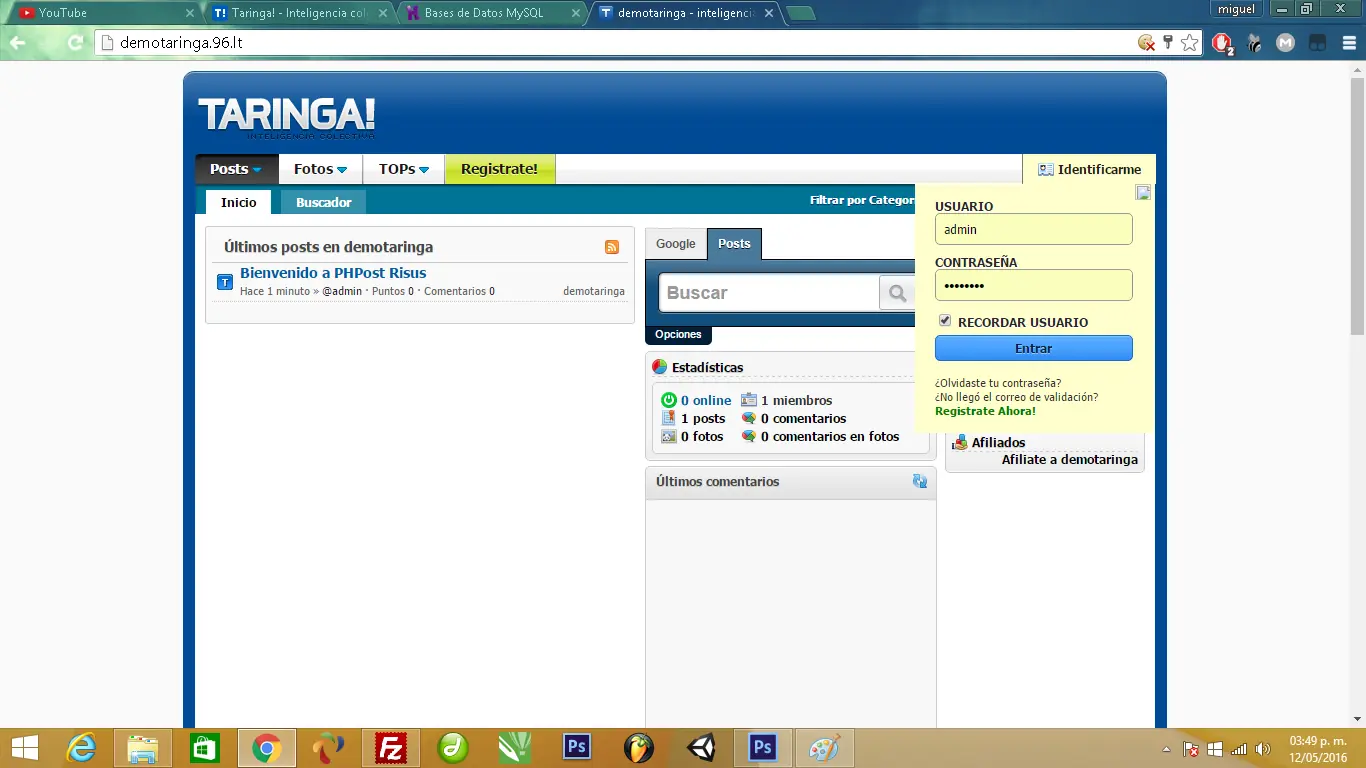Show hidden system tray icons

pyautogui.click(x=1166, y=749)
